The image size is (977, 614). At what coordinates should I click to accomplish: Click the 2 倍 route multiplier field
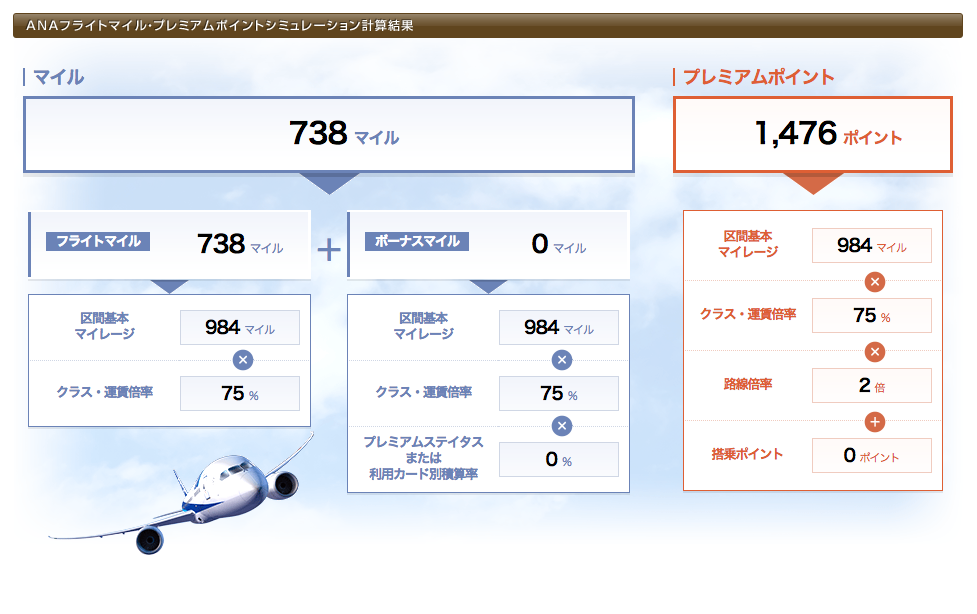click(x=872, y=385)
